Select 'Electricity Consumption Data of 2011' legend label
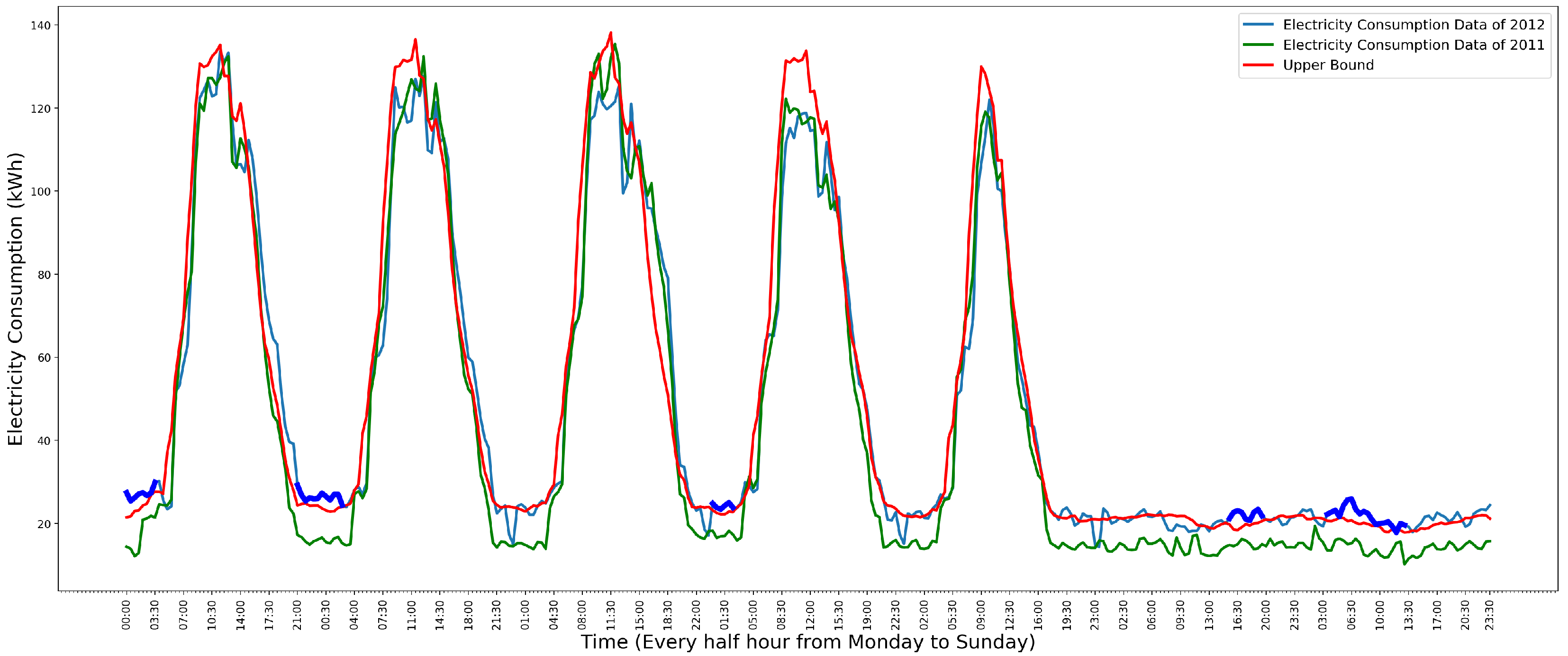1568x656 pixels. (1414, 45)
